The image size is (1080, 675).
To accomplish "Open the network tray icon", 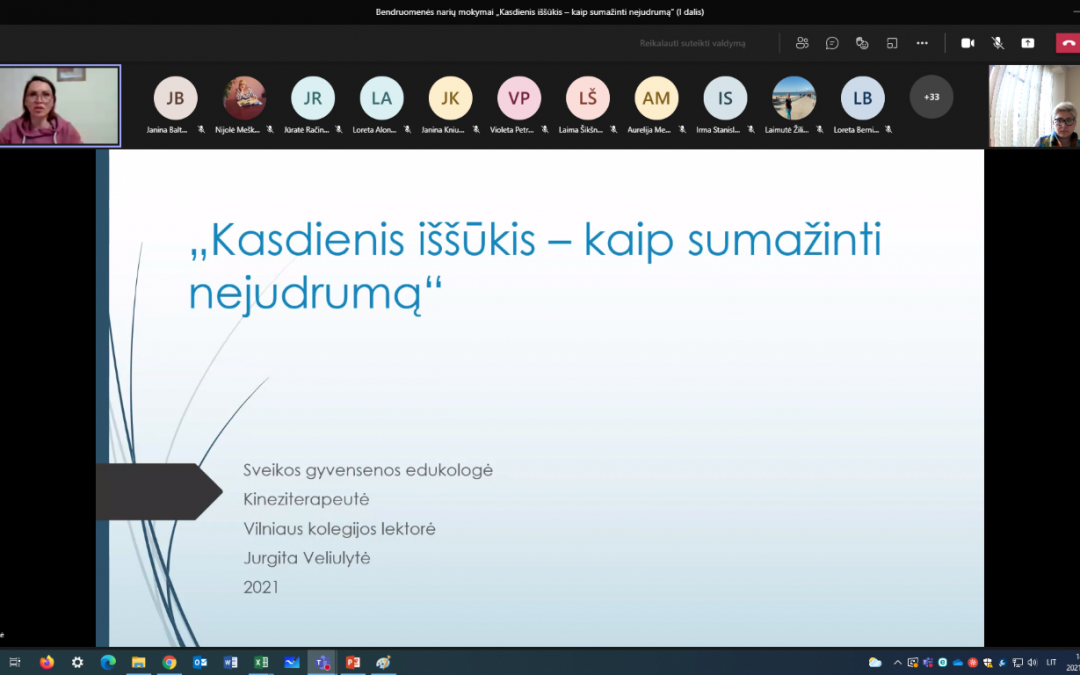I will click(1017, 663).
